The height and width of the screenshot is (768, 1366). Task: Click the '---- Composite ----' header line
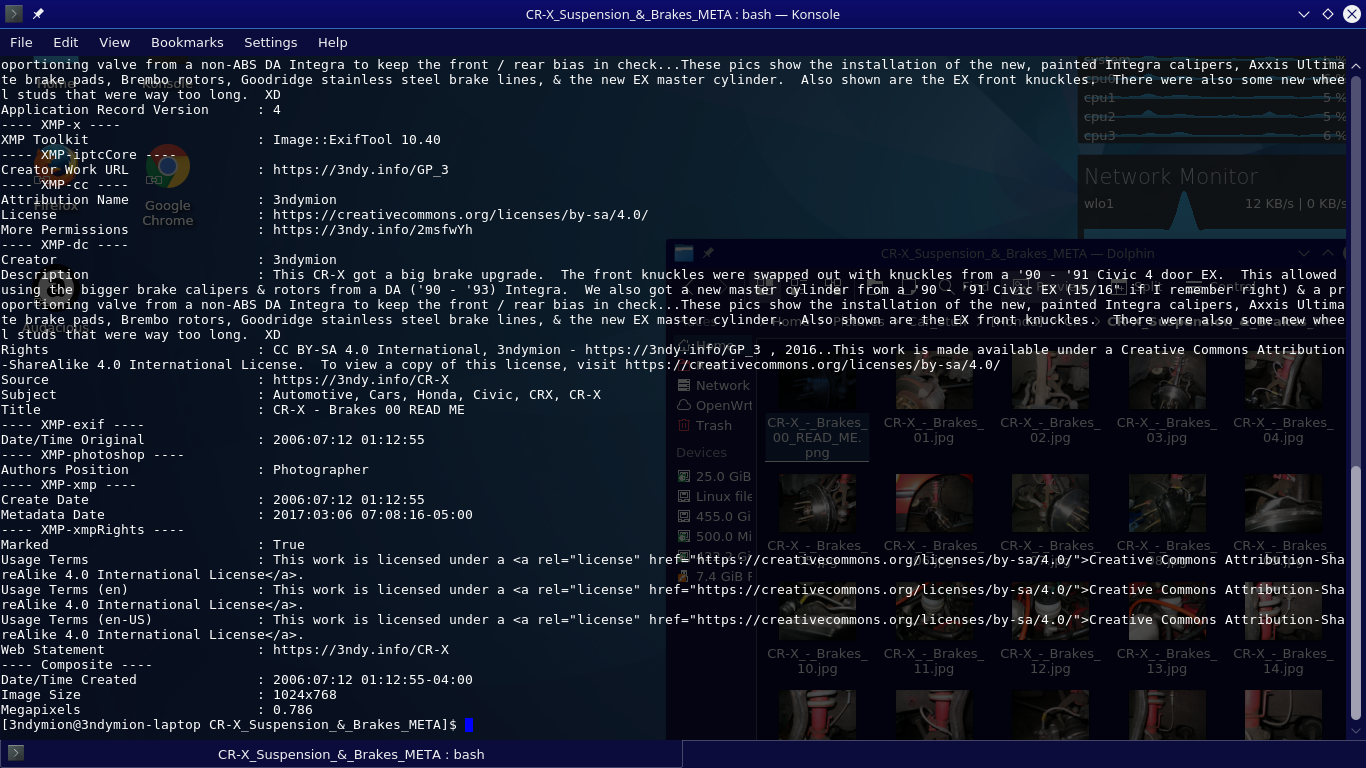(77, 665)
